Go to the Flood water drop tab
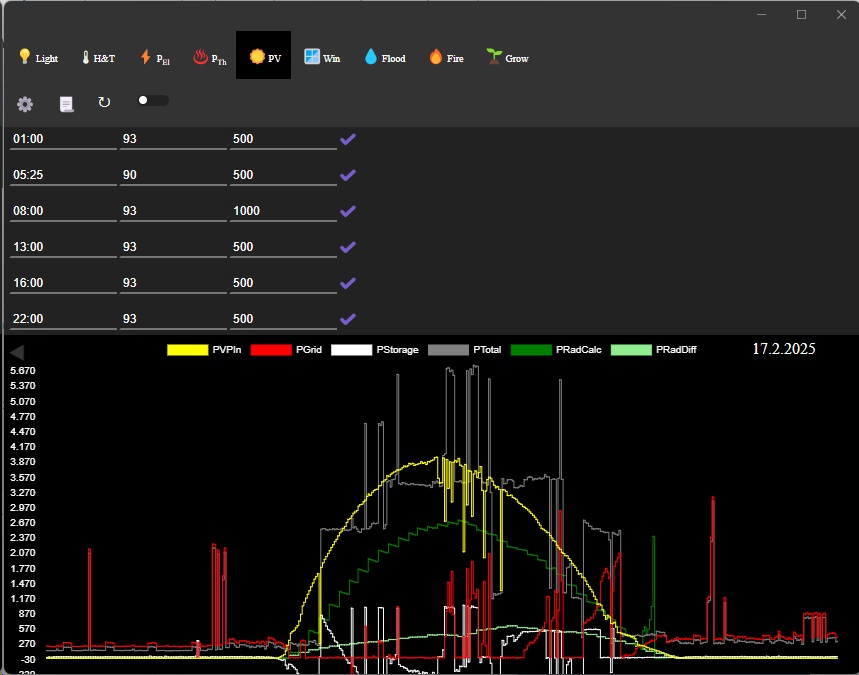This screenshot has height=675, width=859. [x=384, y=58]
